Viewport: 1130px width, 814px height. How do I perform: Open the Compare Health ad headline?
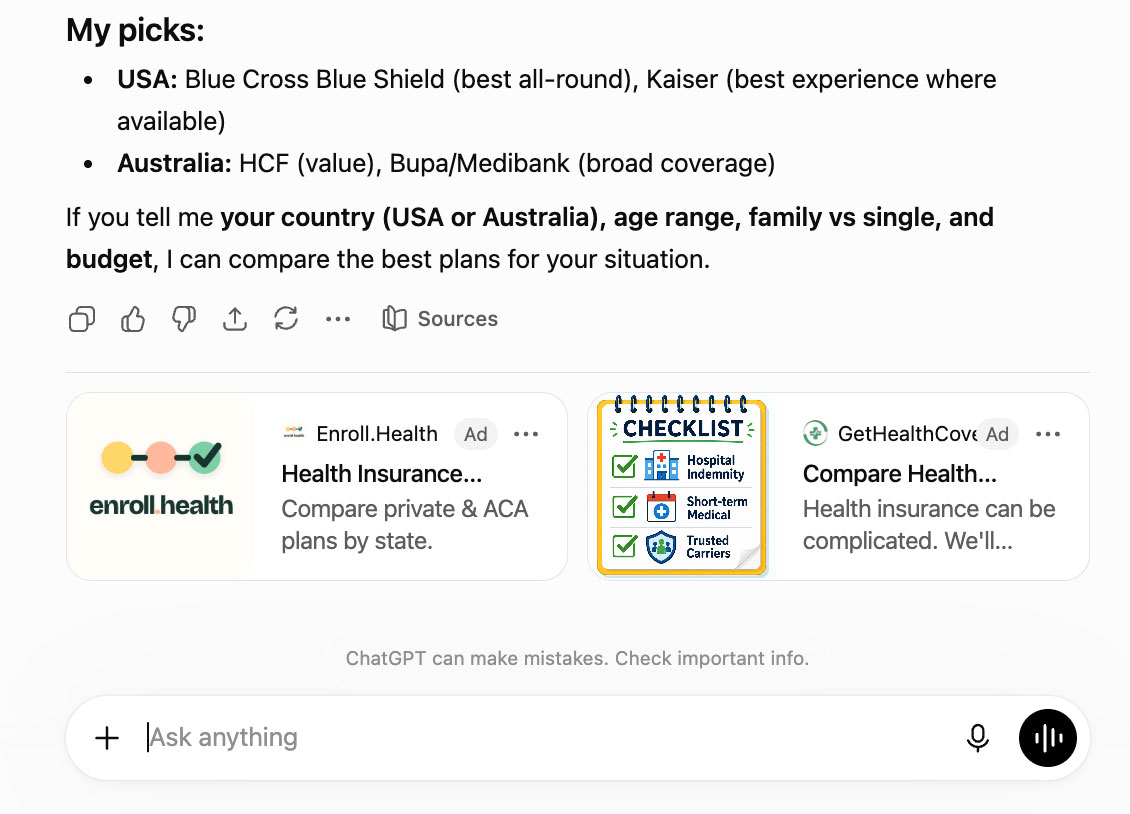coord(900,474)
